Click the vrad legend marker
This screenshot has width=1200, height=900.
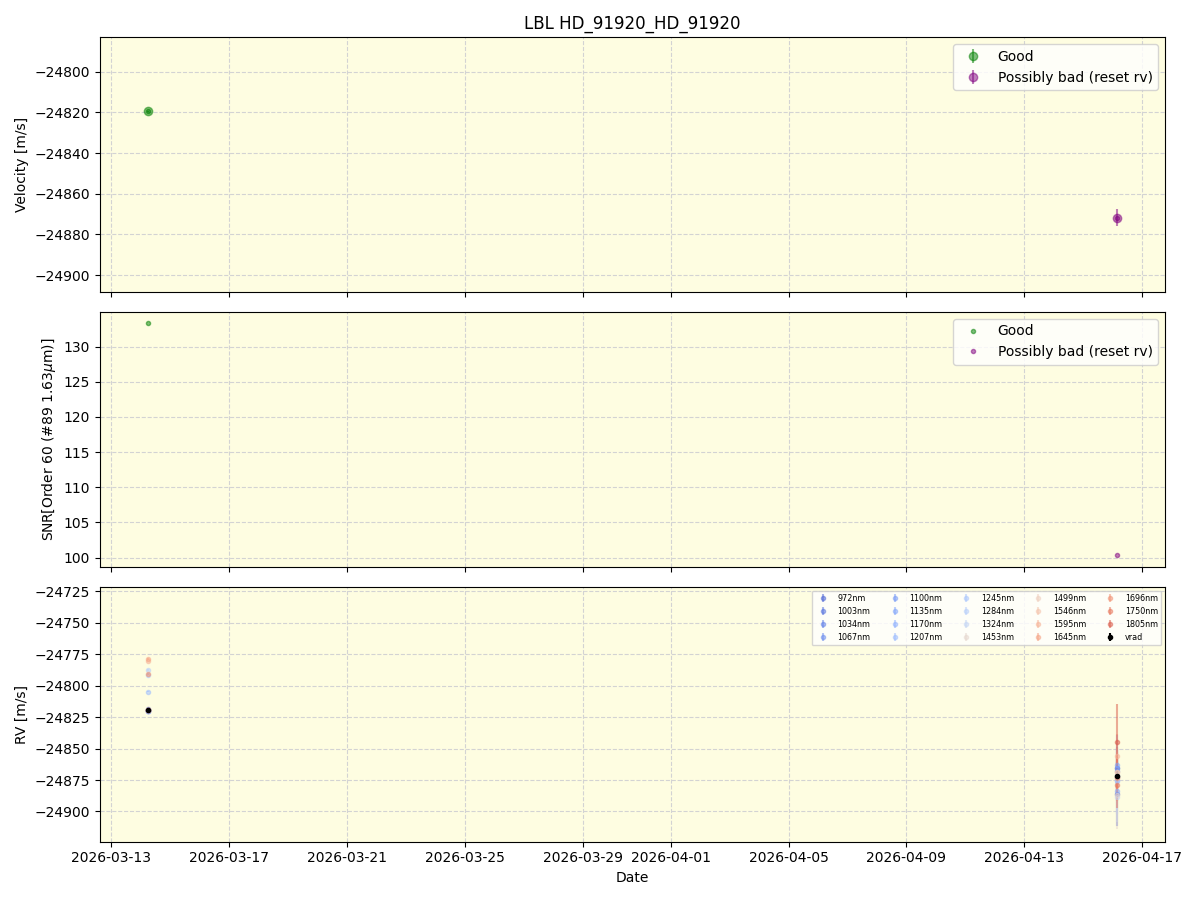pyautogui.click(x=1110, y=637)
